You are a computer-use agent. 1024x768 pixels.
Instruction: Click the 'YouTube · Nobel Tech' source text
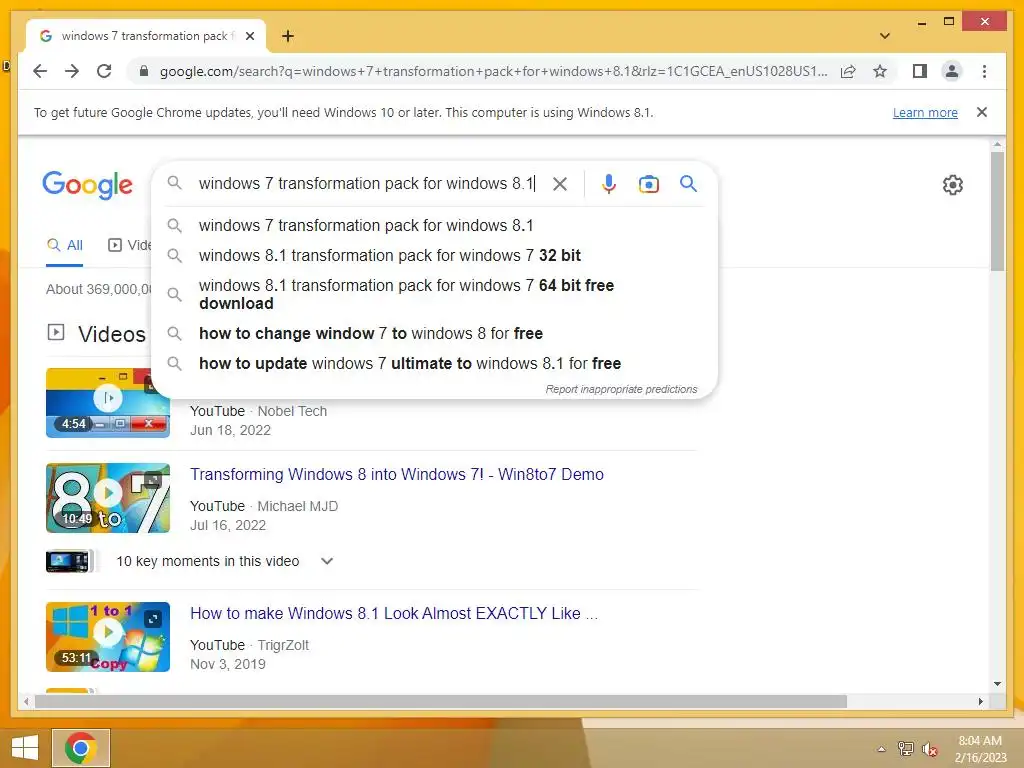[x=259, y=411]
